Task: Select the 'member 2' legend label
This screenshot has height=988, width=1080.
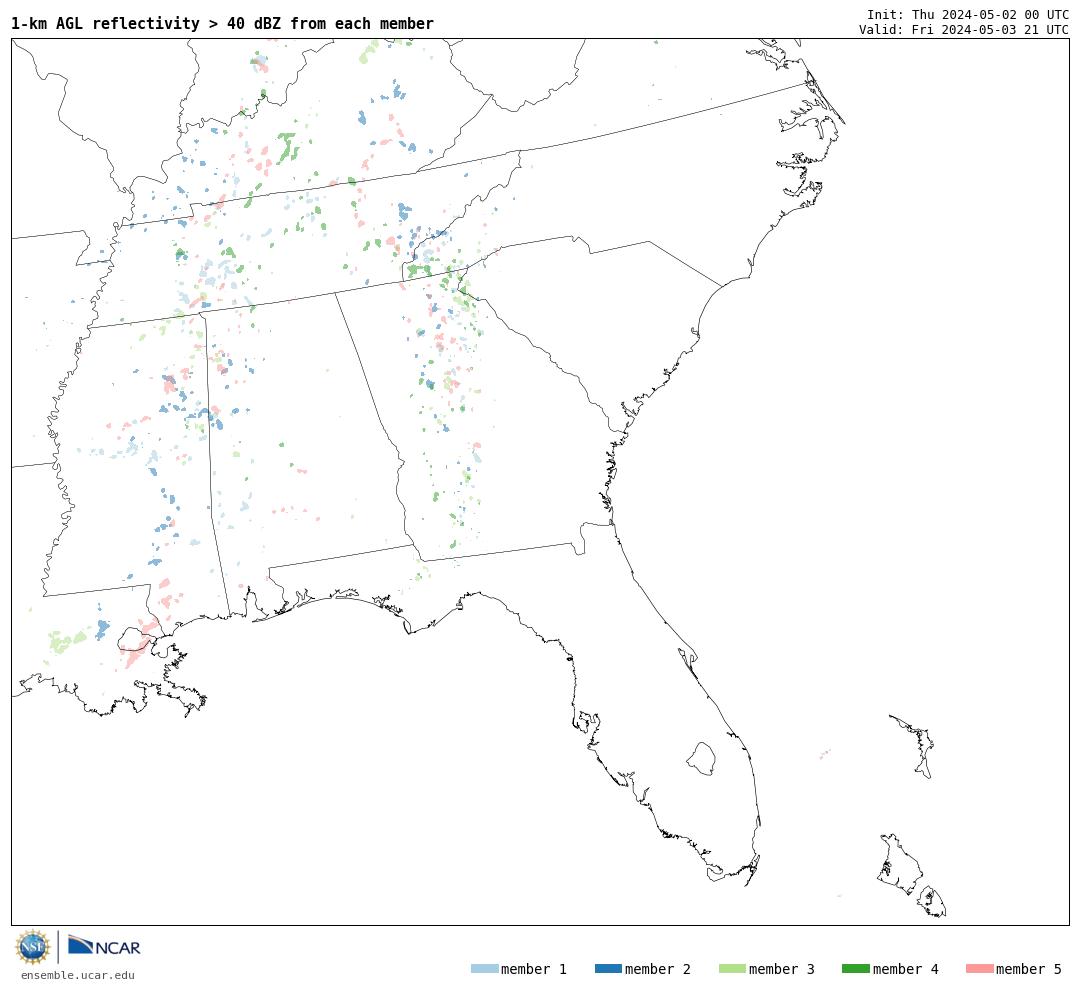Action: tap(658, 969)
